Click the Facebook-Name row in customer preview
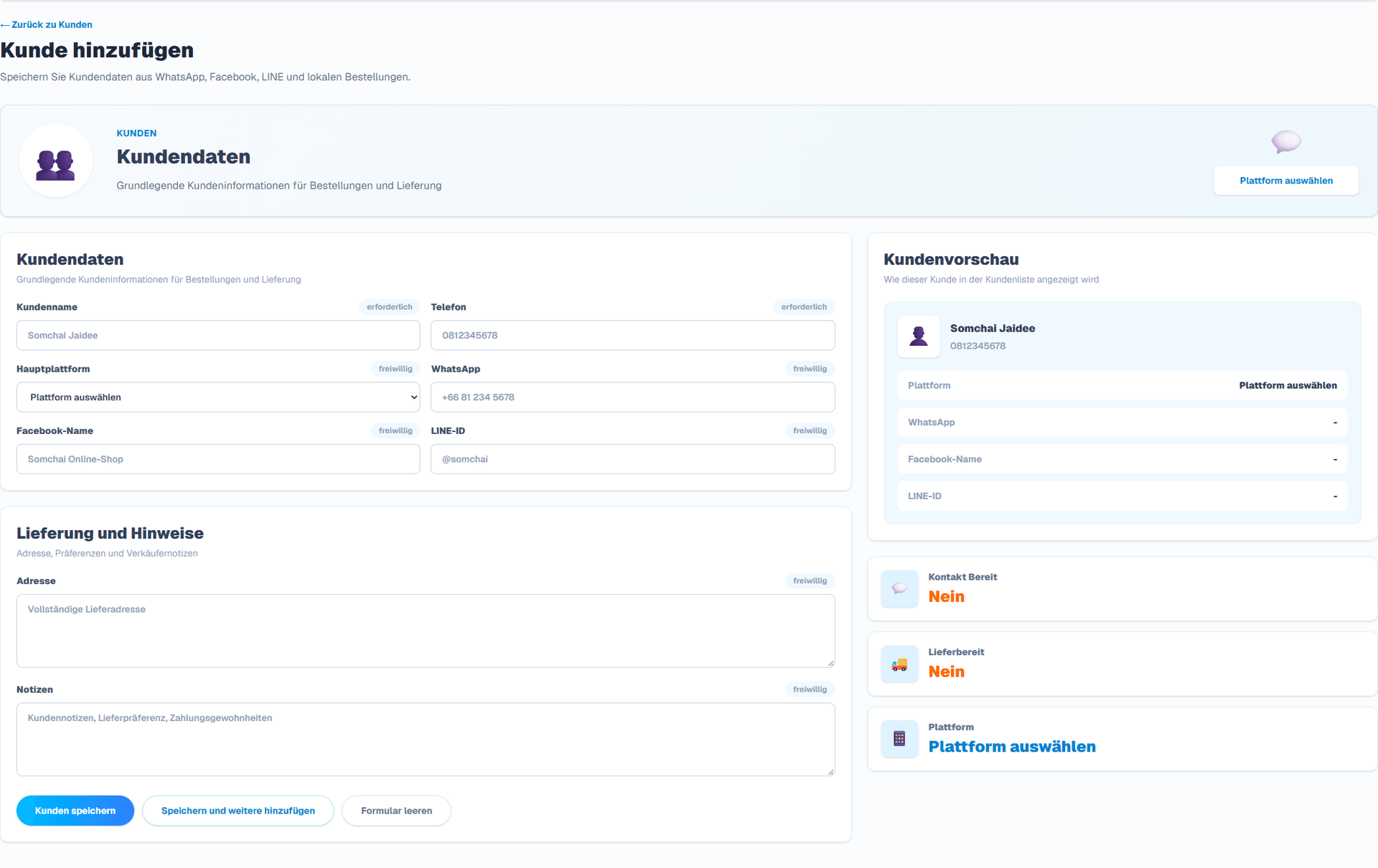The height and width of the screenshot is (868, 1378). [1122, 459]
